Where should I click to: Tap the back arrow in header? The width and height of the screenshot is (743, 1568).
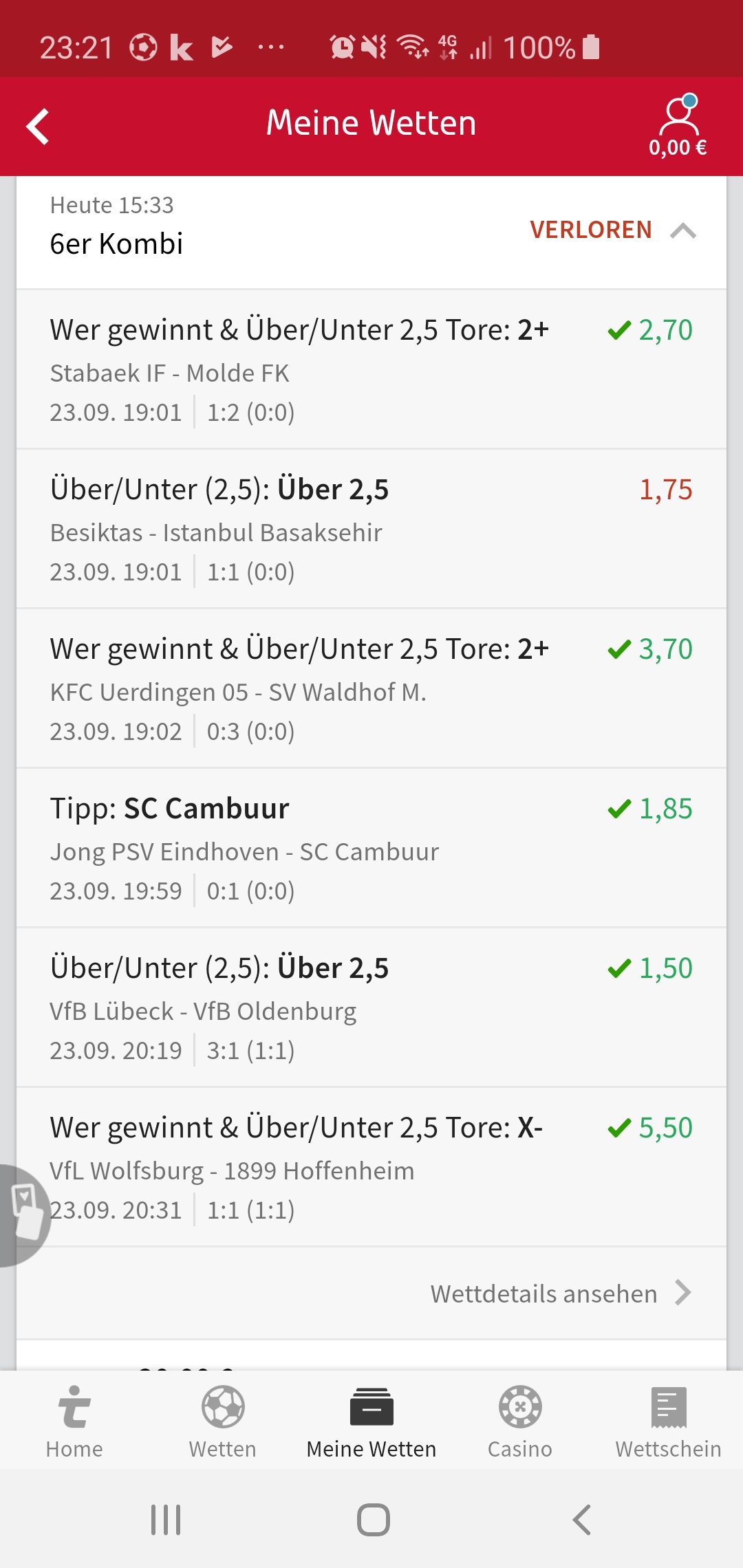(x=39, y=127)
